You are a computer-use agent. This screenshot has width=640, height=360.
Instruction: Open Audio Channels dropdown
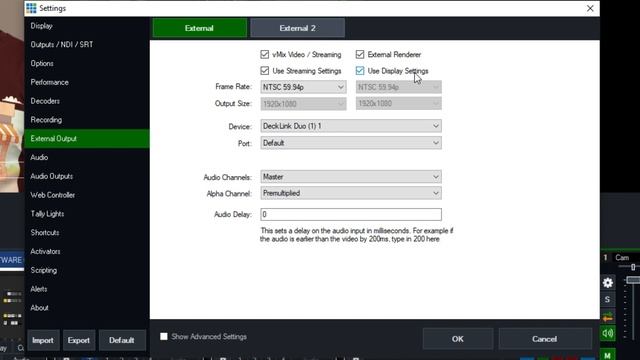(351, 177)
